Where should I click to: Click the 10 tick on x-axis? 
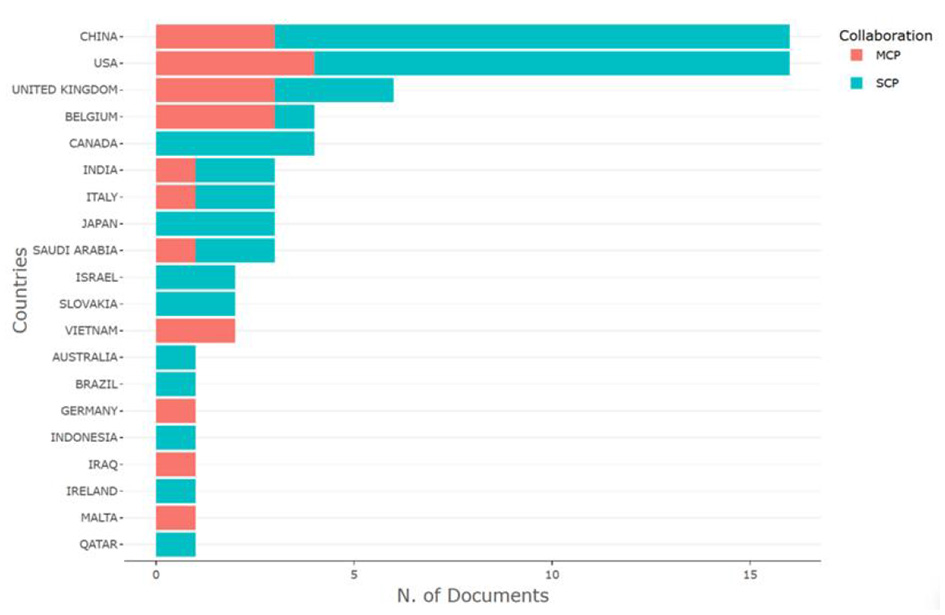point(552,576)
